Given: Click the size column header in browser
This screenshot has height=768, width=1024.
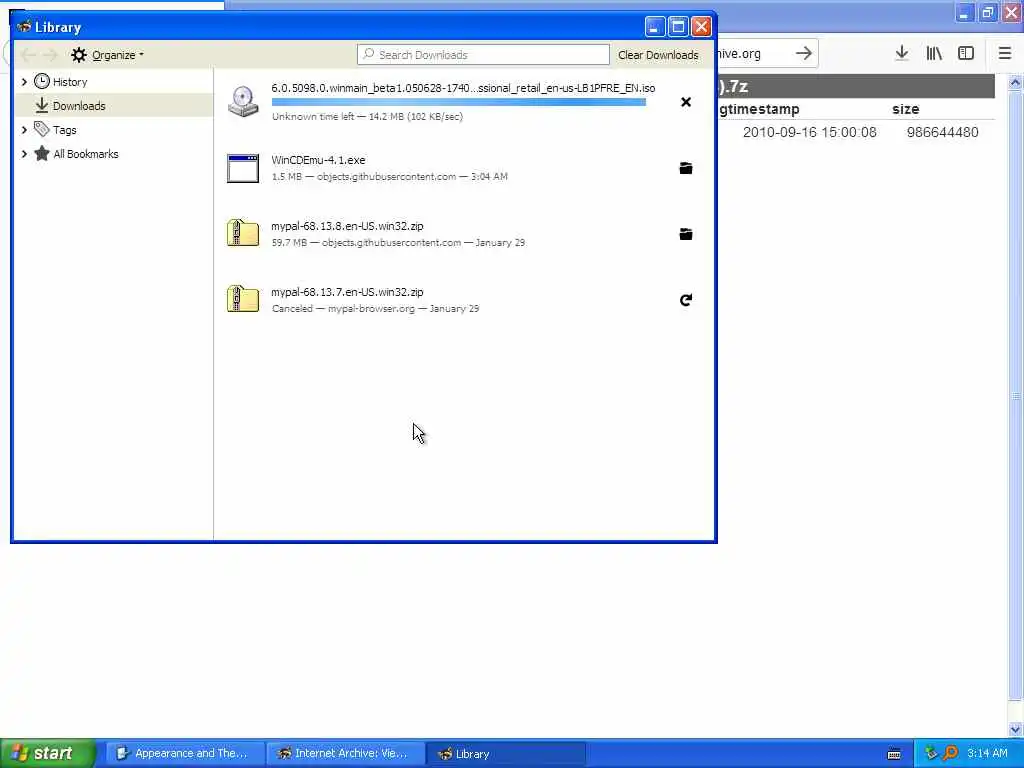Looking at the screenshot, I should coord(906,109).
